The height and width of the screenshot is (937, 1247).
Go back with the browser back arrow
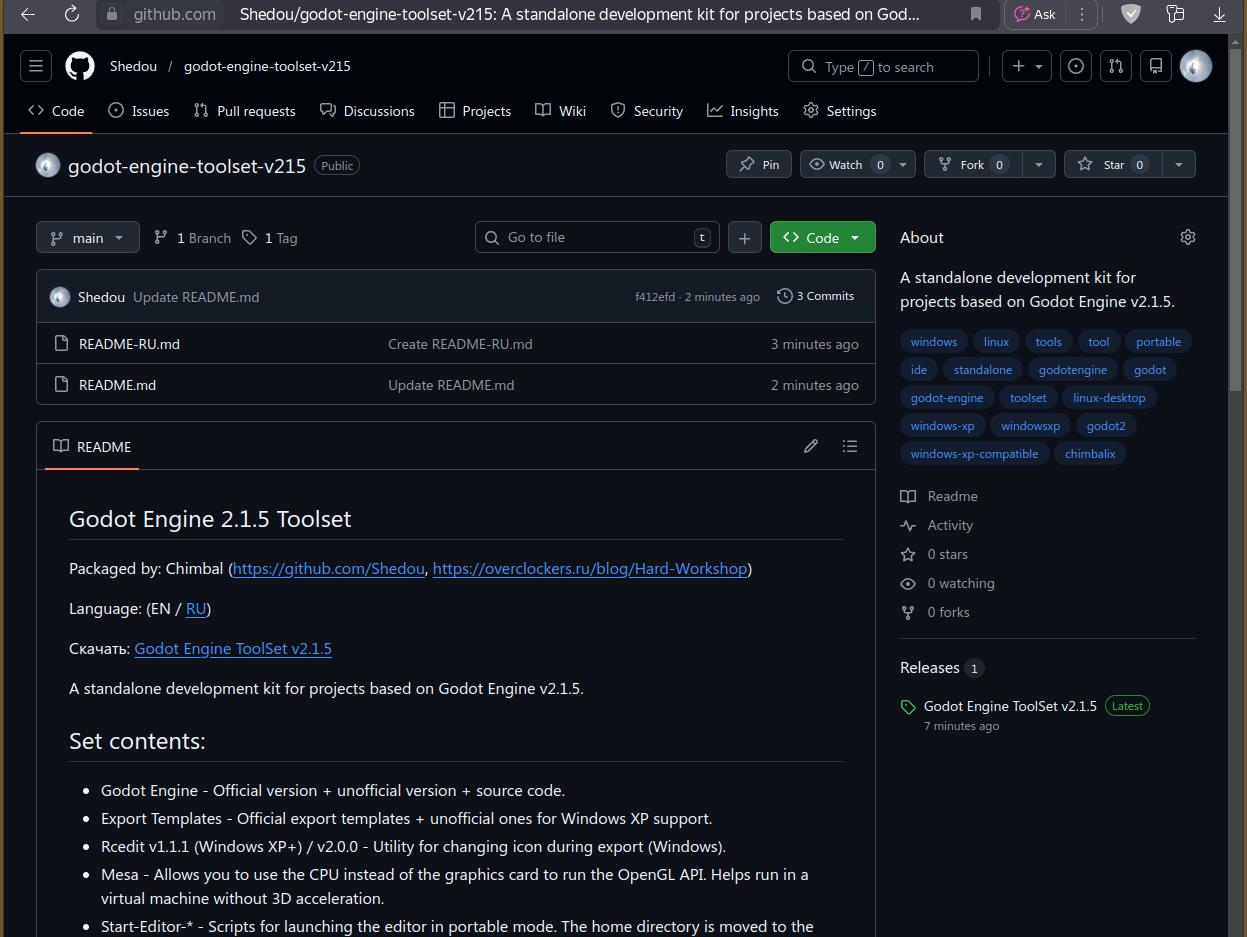click(28, 14)
